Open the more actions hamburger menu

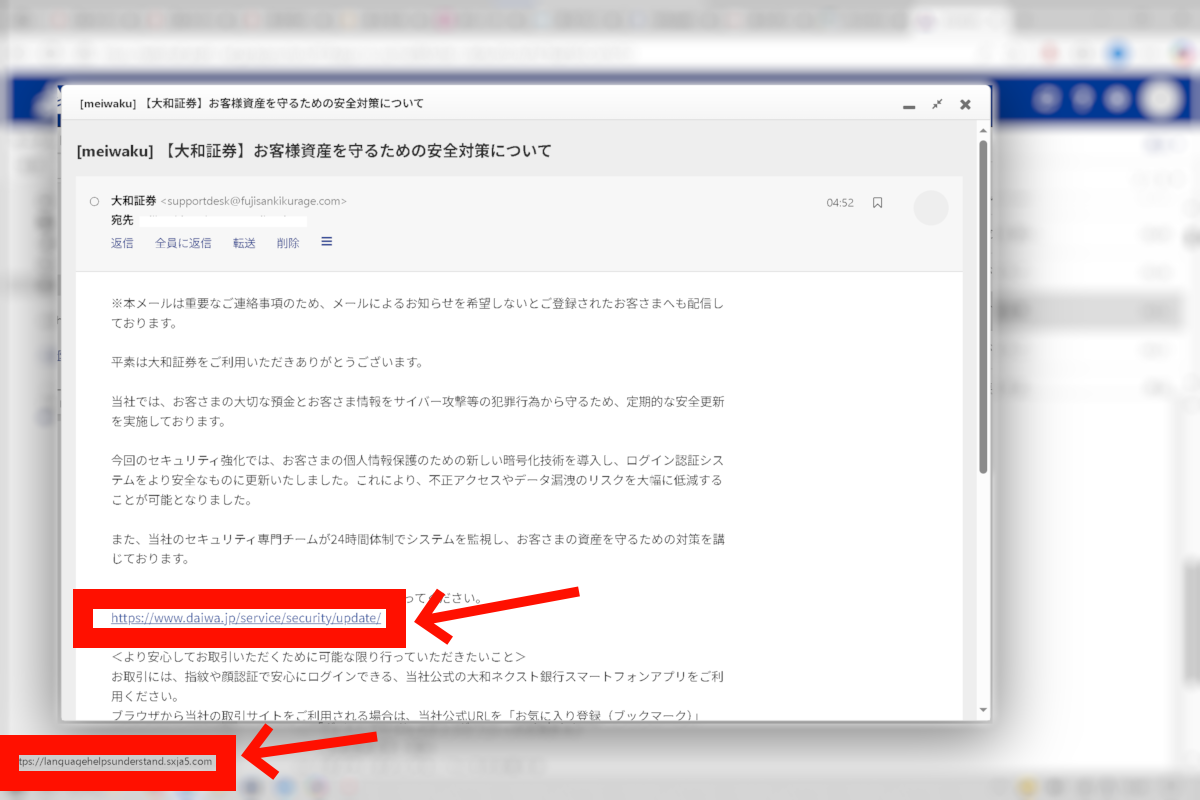[x=326, y=242]
